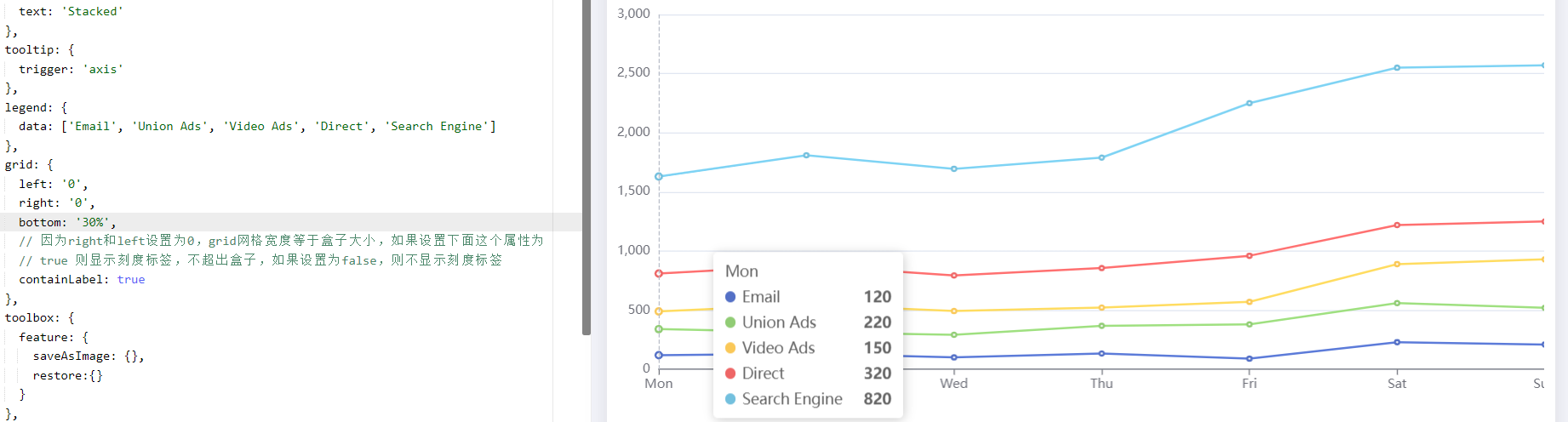Click the saveAsImage code line
Screen dimensions: 1568x422
pyautogui.click(x=89, y=356)
